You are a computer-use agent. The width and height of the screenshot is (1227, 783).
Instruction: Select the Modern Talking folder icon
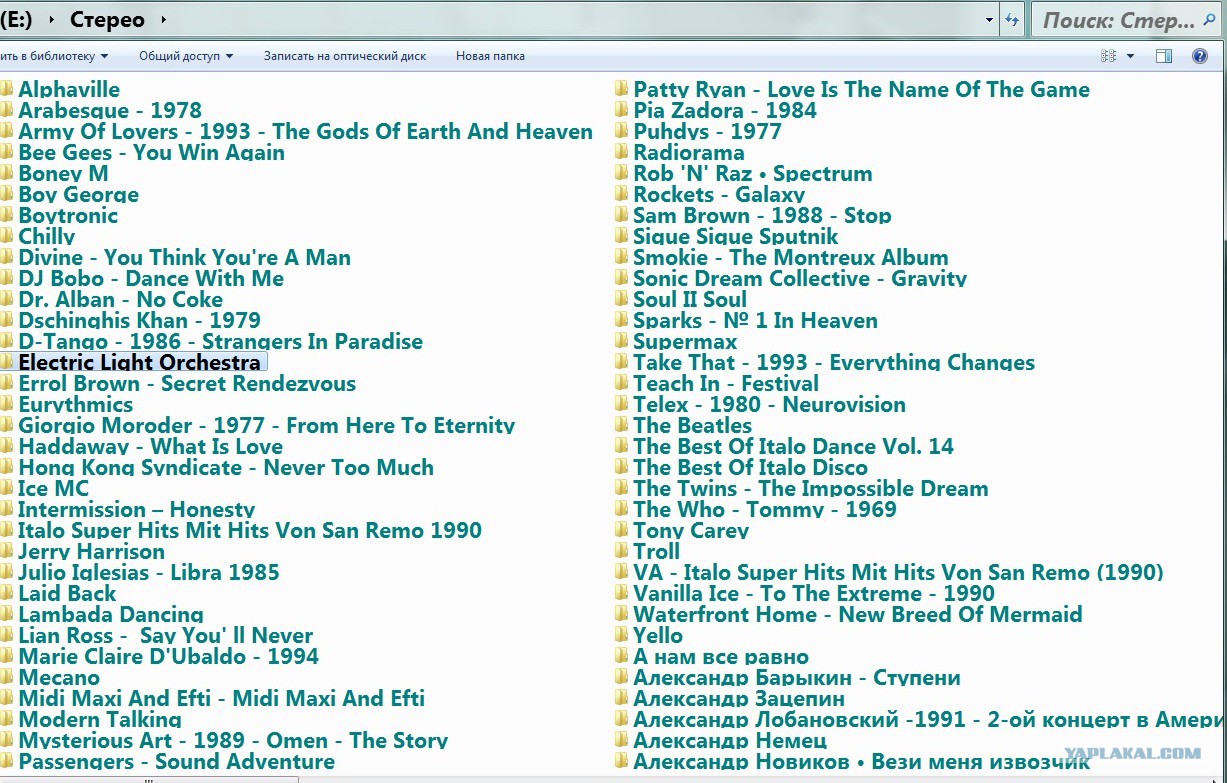coord(6,718)
